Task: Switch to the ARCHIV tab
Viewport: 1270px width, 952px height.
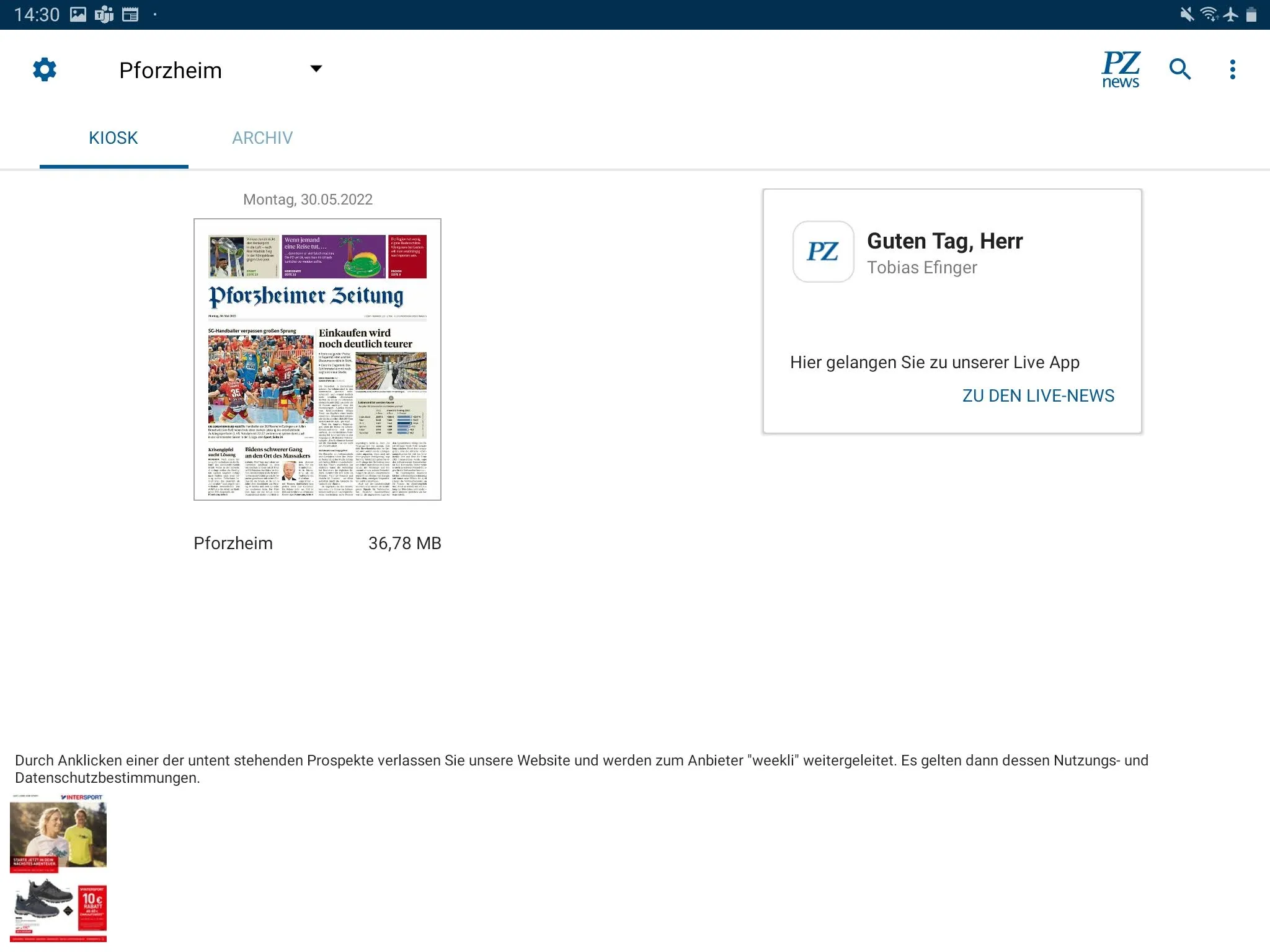Action: pos(262,138)
